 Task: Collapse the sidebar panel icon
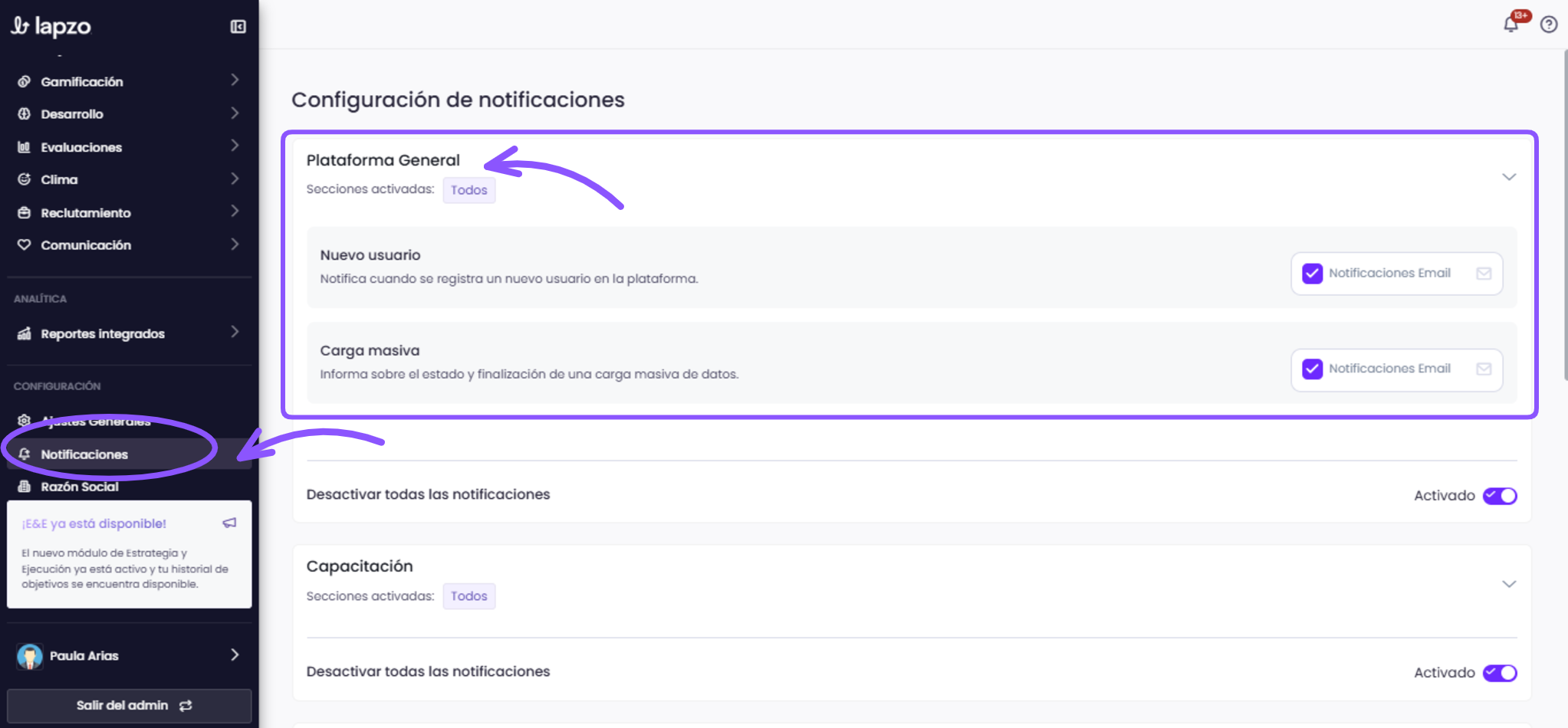tap(238, 27)
